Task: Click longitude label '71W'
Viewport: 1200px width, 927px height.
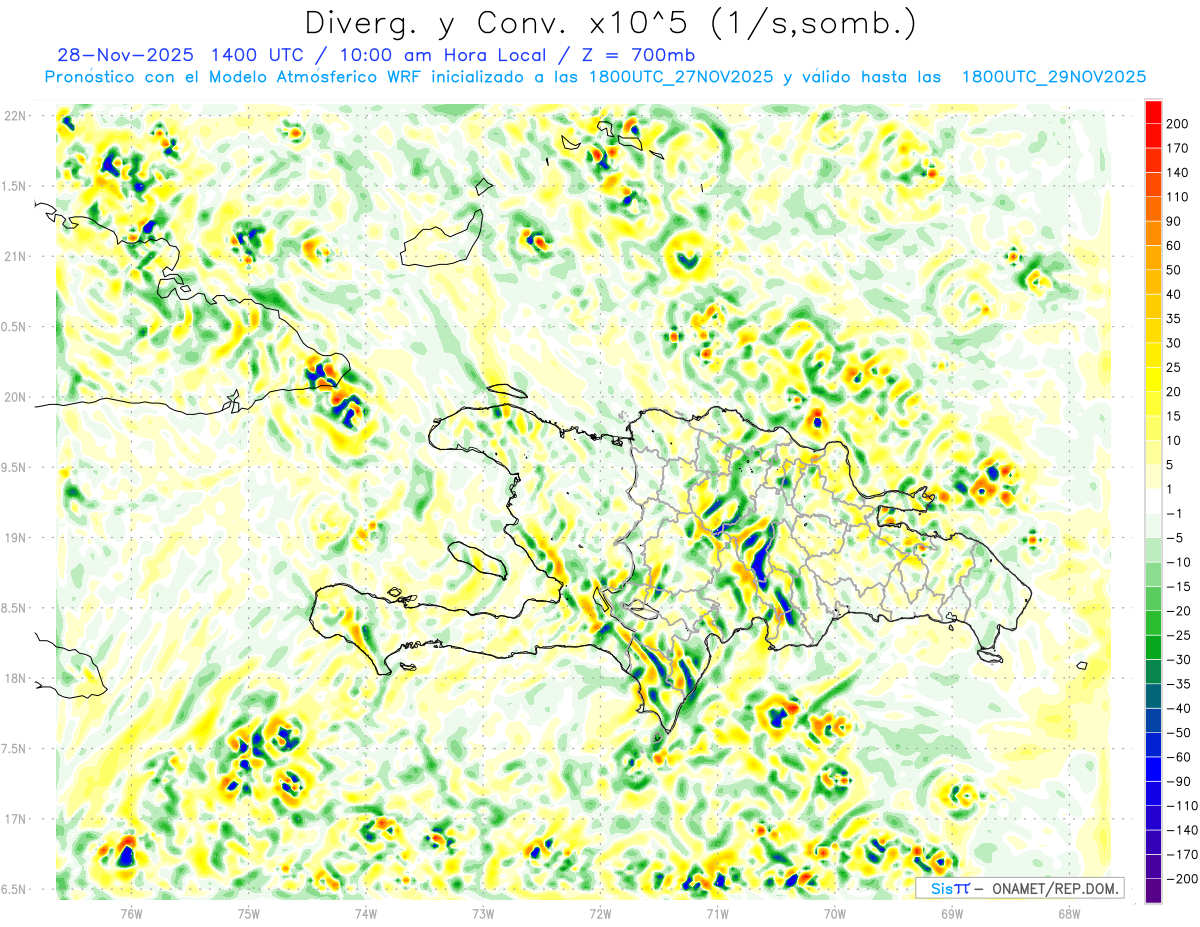Action: pos(717,913)
